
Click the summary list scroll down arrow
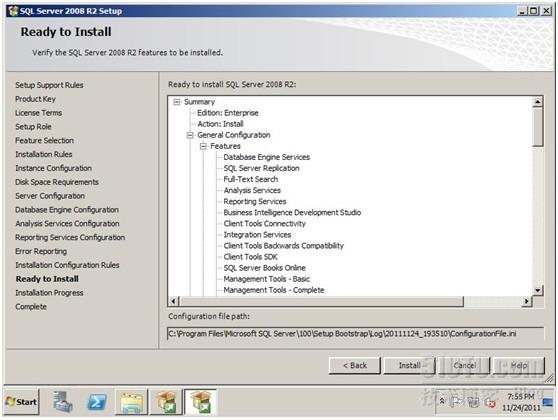click(538, 290)
